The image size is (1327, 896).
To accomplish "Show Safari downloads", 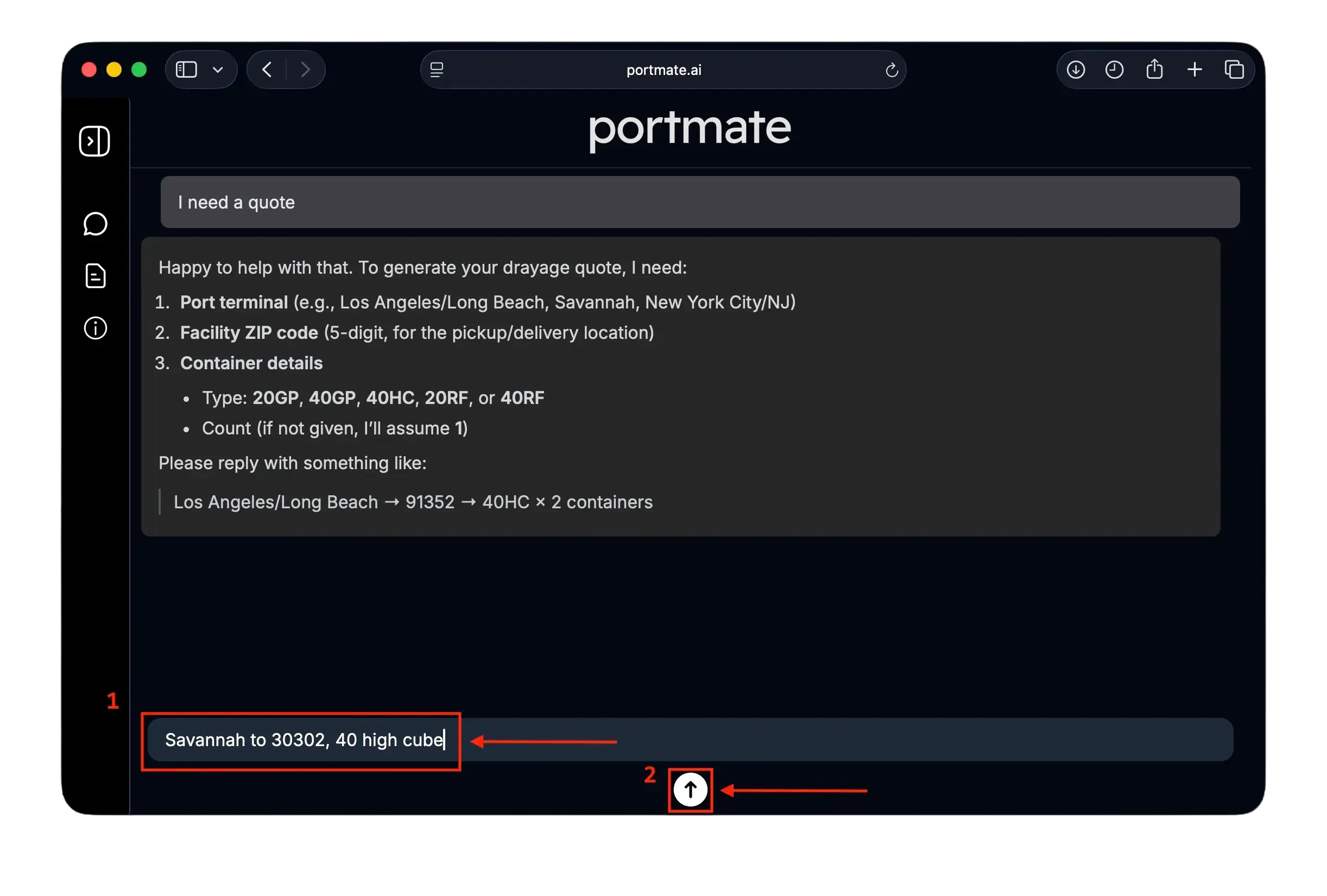I will (1076, 70).
